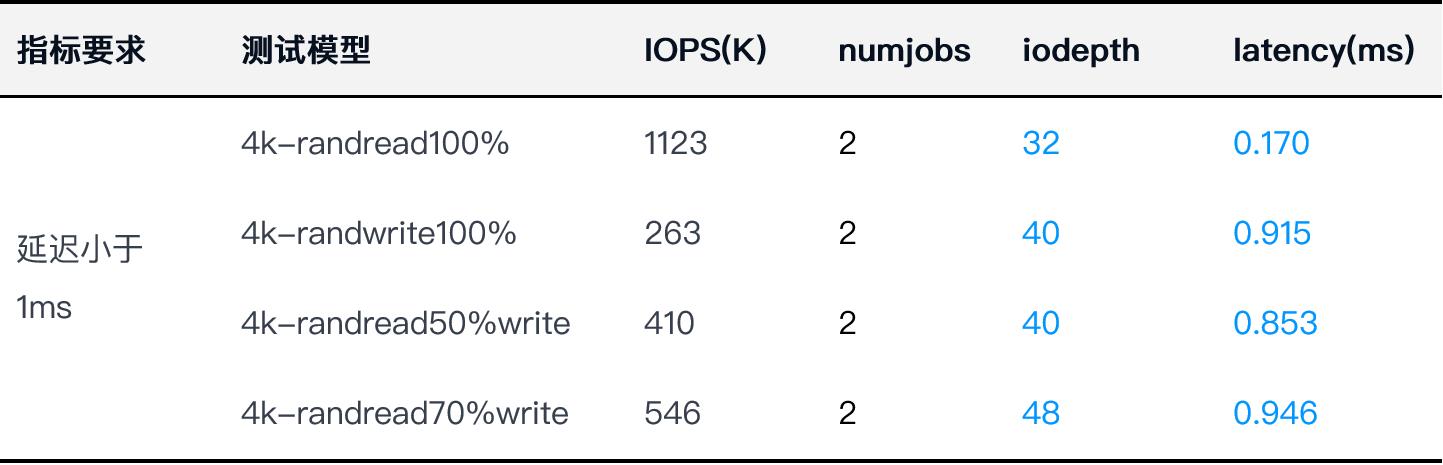Click the 测试模型 column header
The height and width of the screenshot is (465, 1443).
tap(306, 52)
